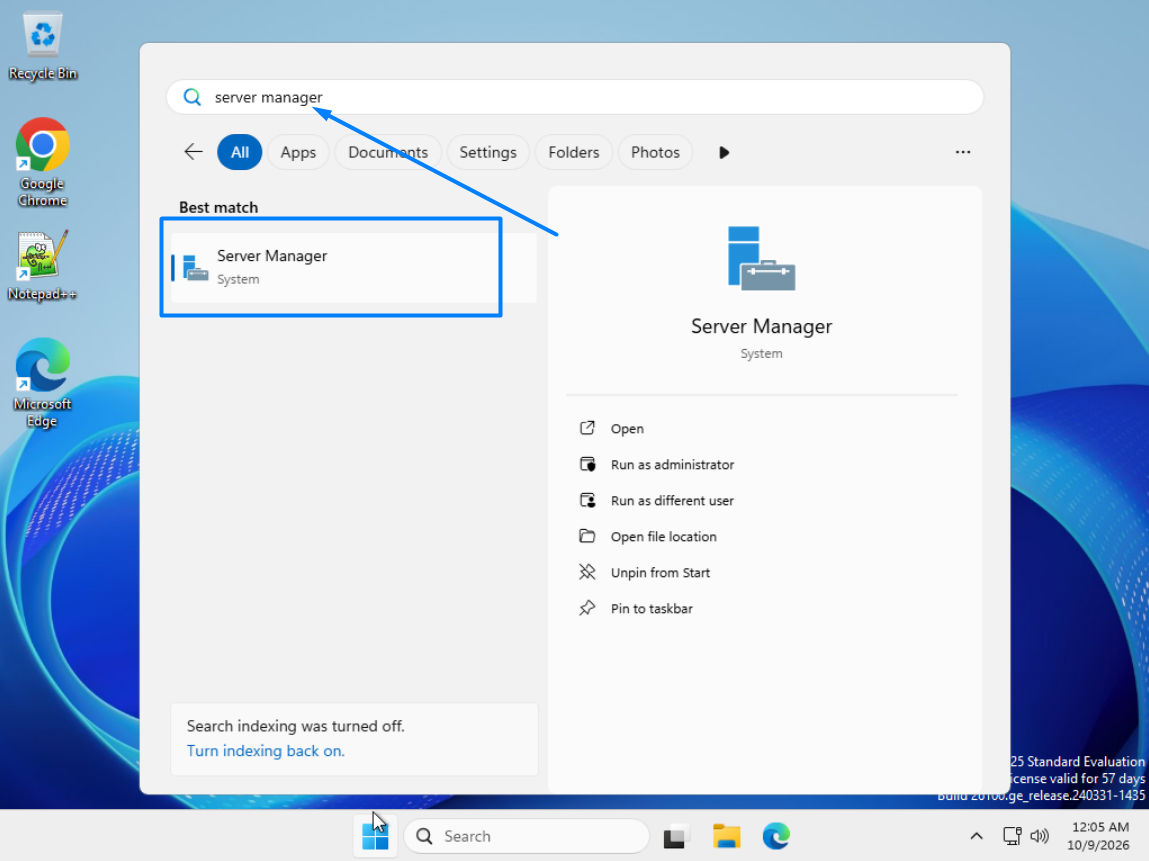This screenshot has width=1149, height=861.
Task: Switch to the Documents filter
Action: coord(388,152)
